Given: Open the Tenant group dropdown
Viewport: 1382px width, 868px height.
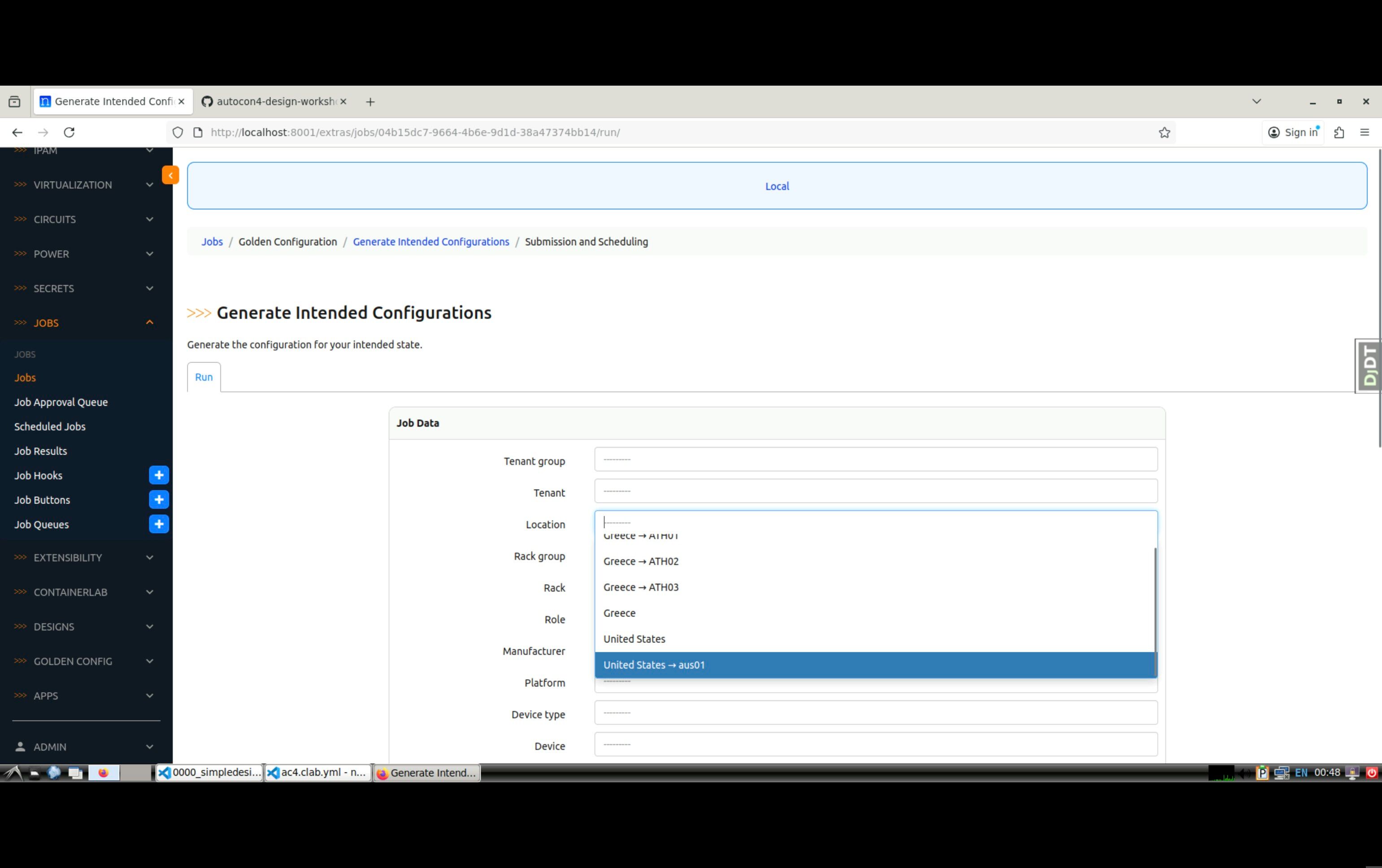Looking at the screenshot, I should (x=875, y=460).
